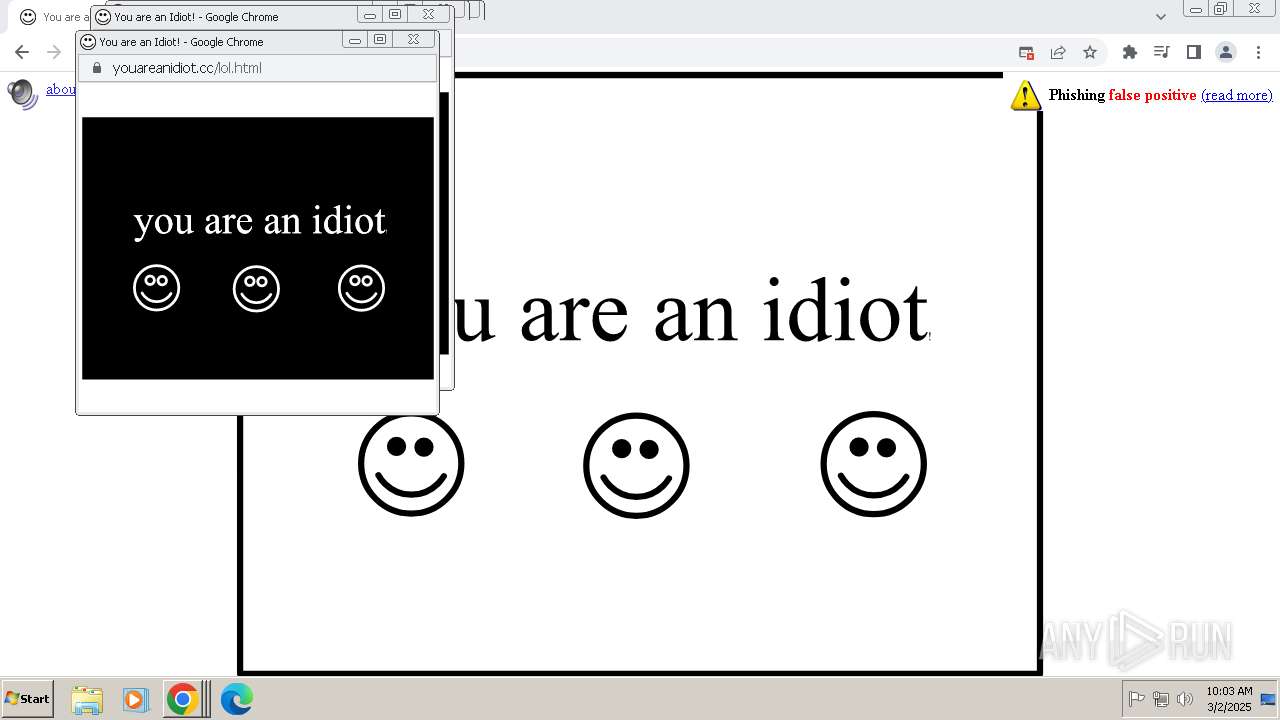1280x720 pixels.
Task: Close the second popup window behind
Action: point(428,14)
